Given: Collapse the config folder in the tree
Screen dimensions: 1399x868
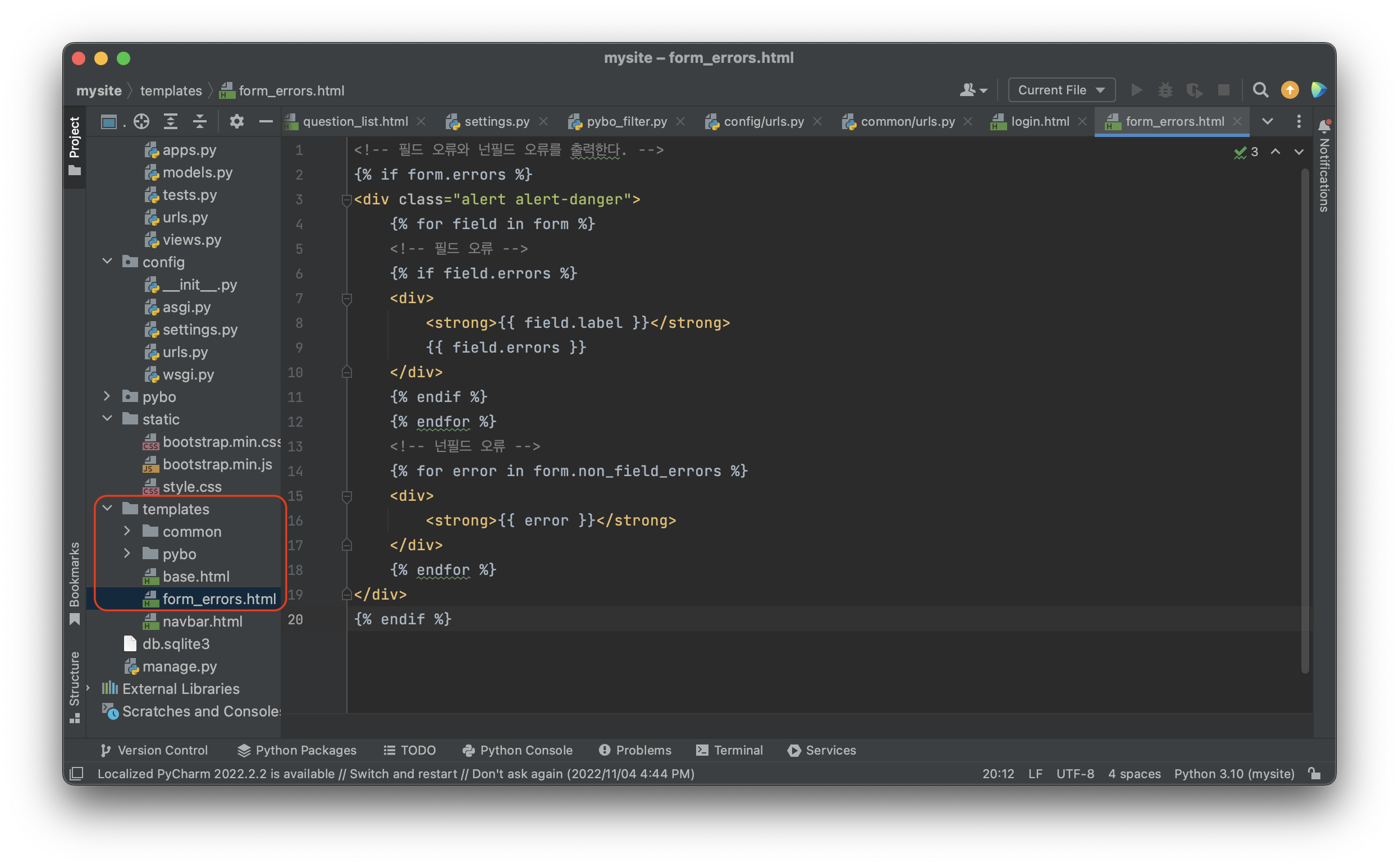Looking at the screenshot, I should coord(107,261).
